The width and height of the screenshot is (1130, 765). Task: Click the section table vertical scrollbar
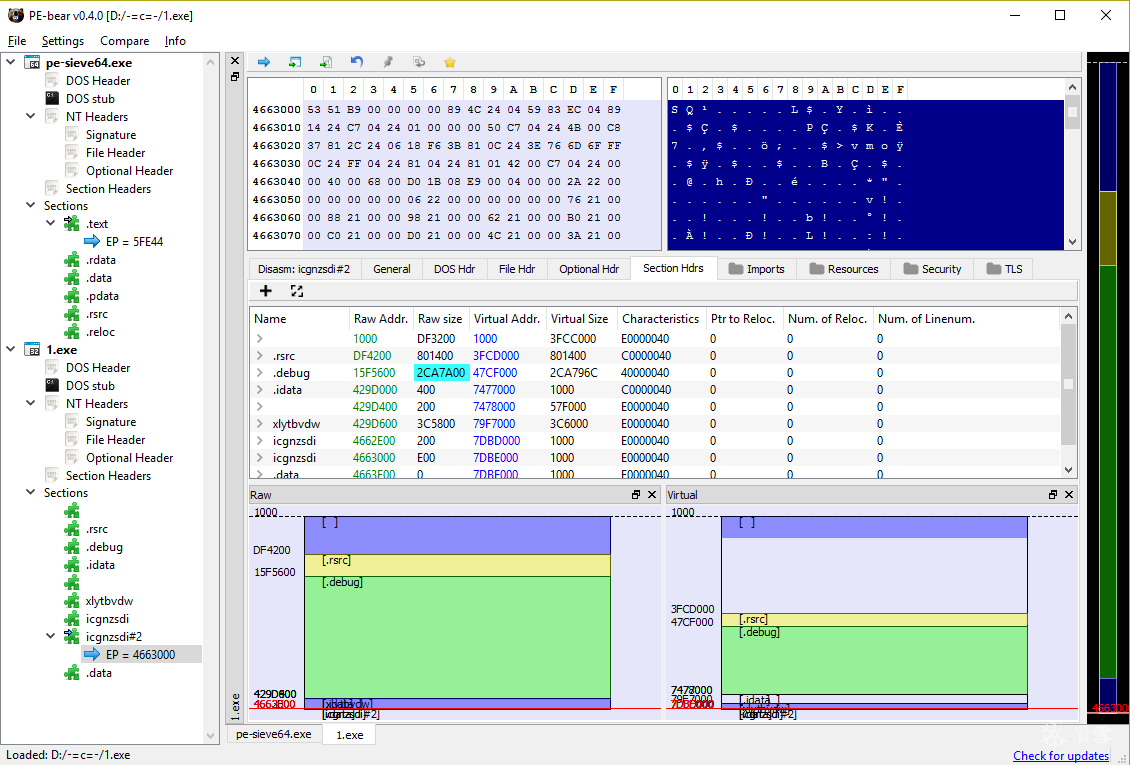(x=1069, y=393)
